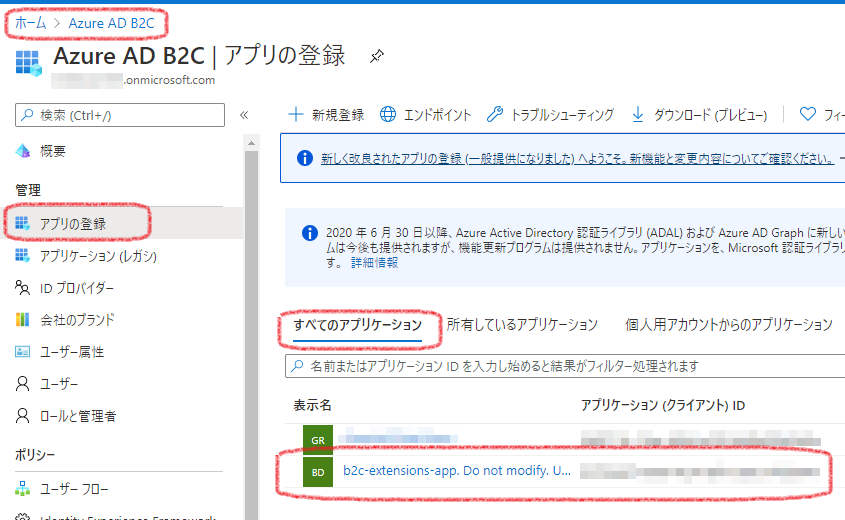Click the green GR application badge

point(318,440)
